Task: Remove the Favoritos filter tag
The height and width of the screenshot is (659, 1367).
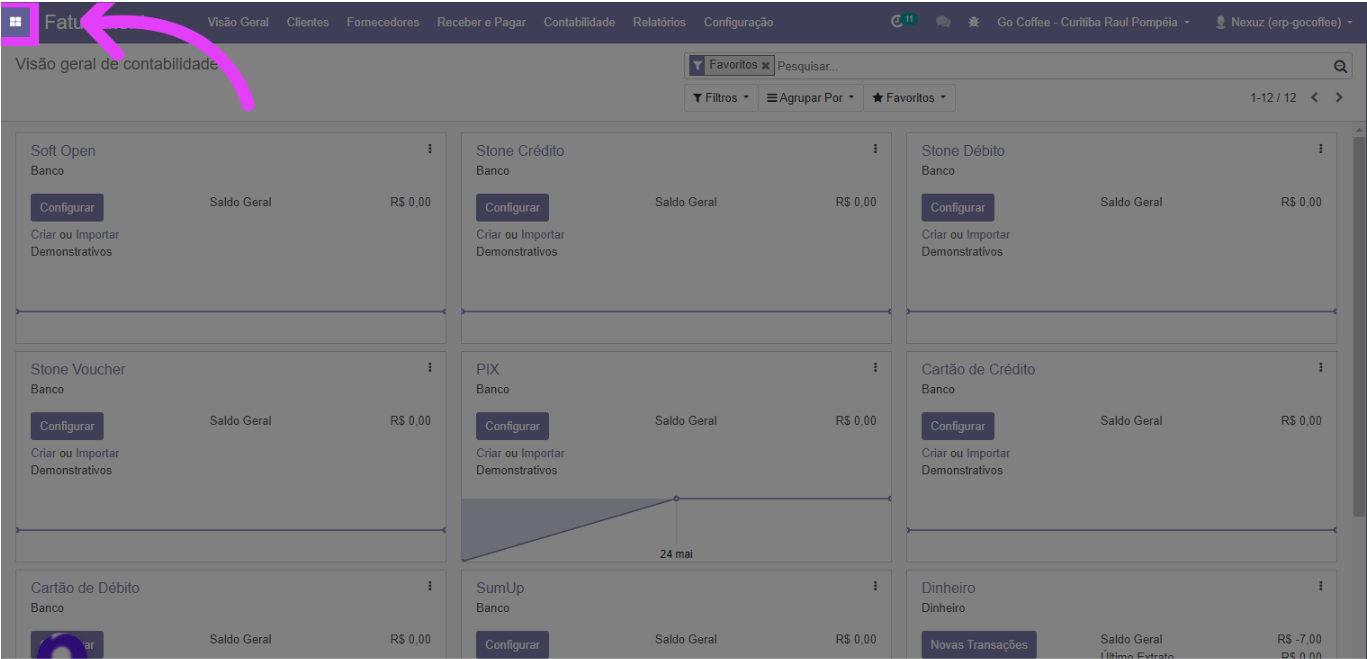Action: coord(766,66)
